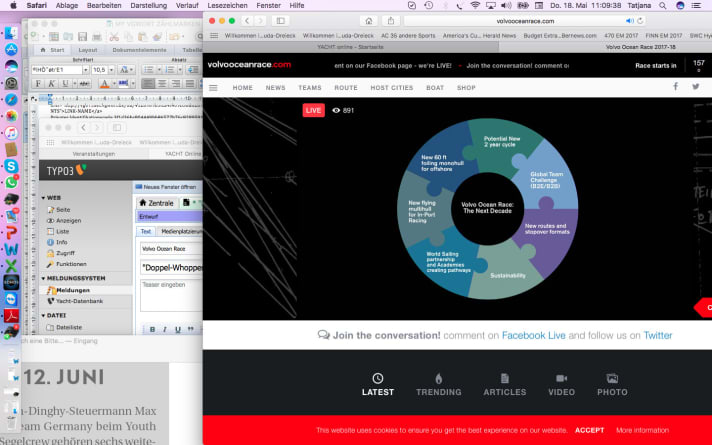Center text alignment in Word
This screenshot has width=712, height=445.
click(162, 84)
